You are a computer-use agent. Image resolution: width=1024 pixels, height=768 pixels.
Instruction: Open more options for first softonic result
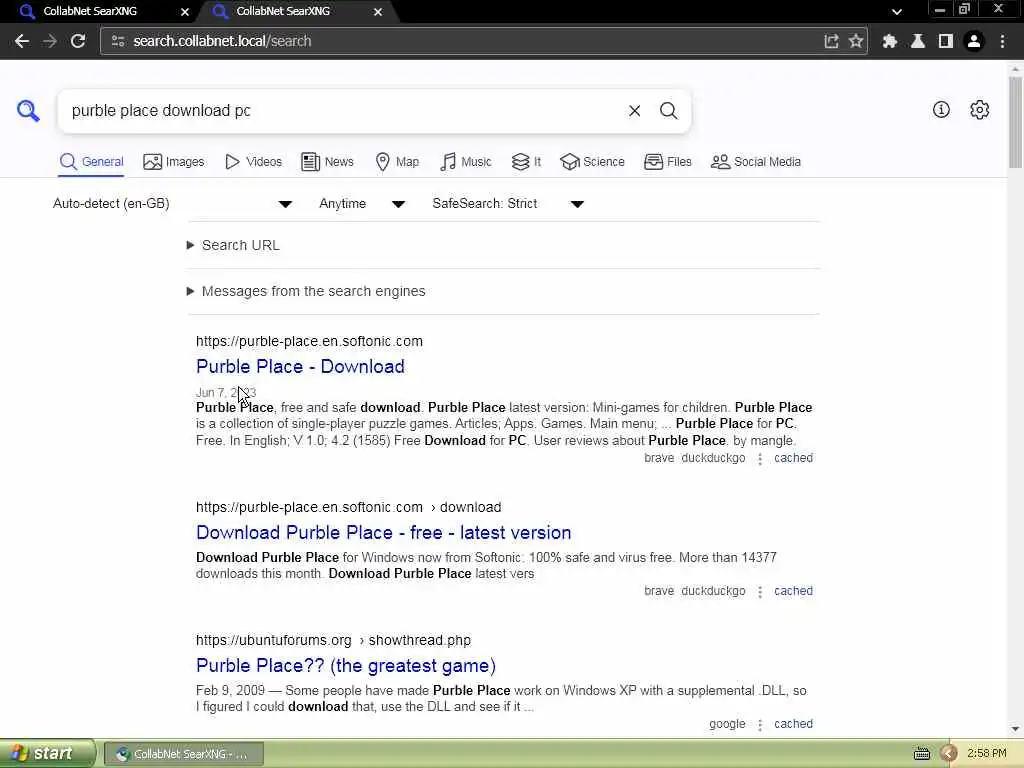(760, 459)
